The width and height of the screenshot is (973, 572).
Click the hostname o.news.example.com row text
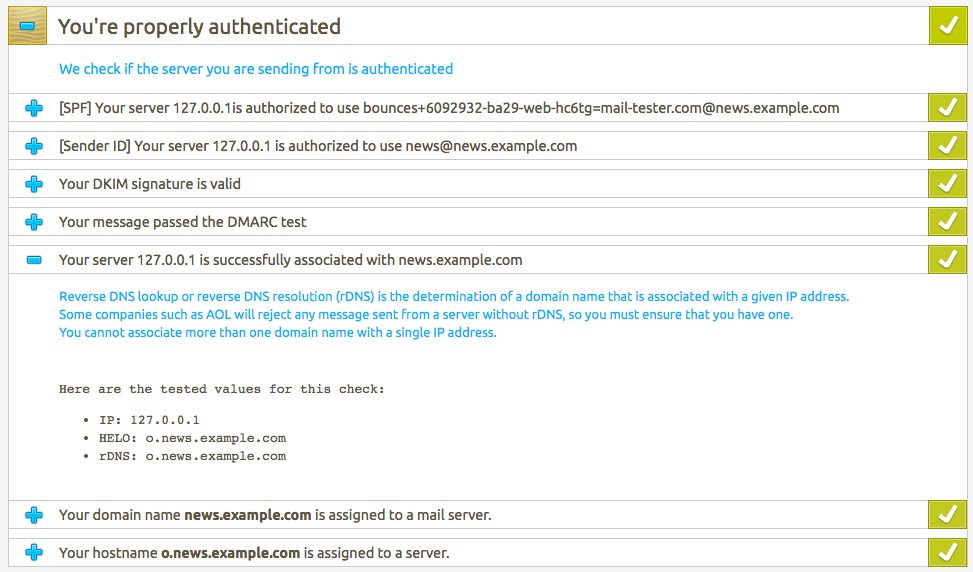point(254,553)
